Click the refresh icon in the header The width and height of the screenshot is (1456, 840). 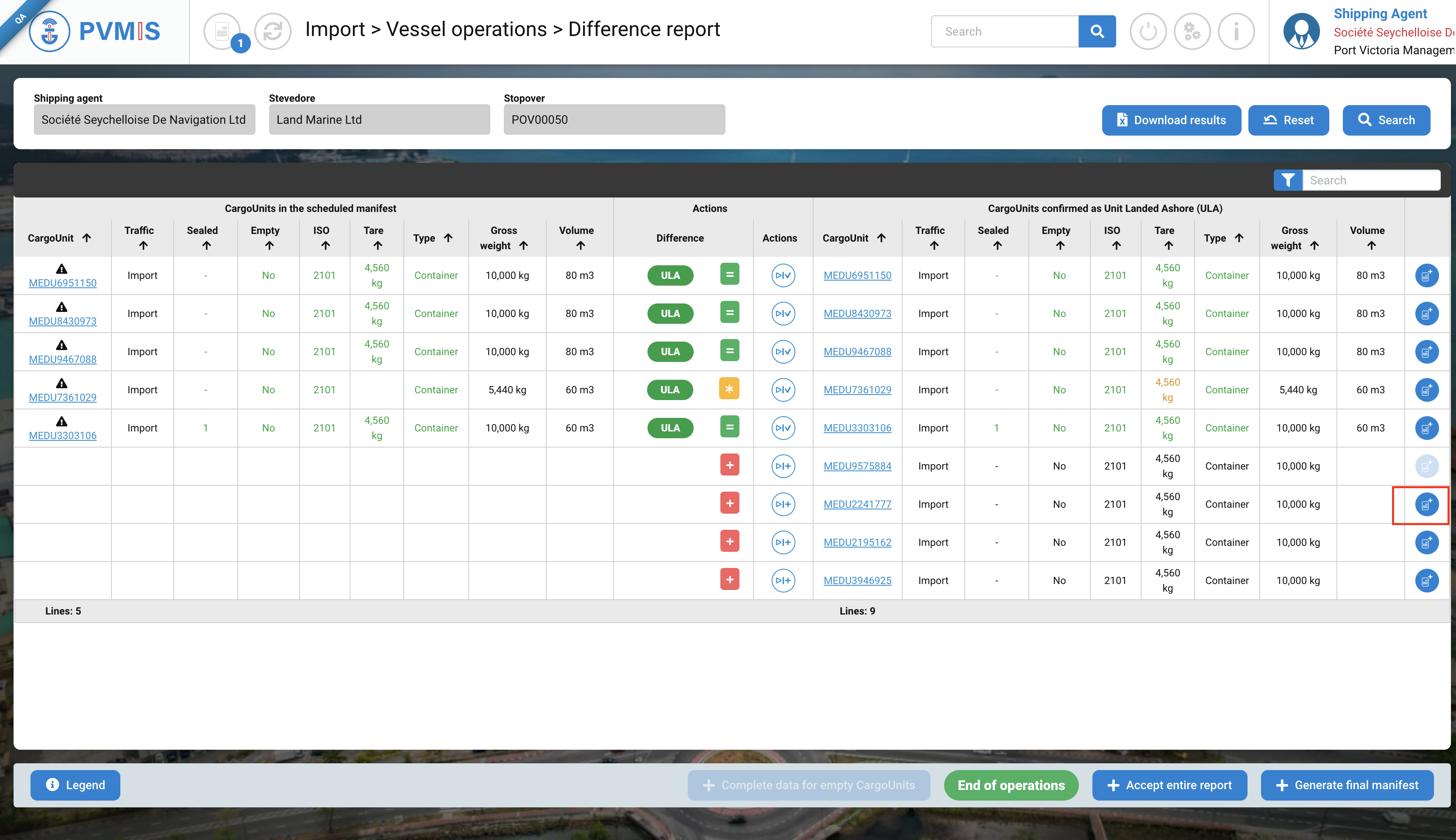272,31
